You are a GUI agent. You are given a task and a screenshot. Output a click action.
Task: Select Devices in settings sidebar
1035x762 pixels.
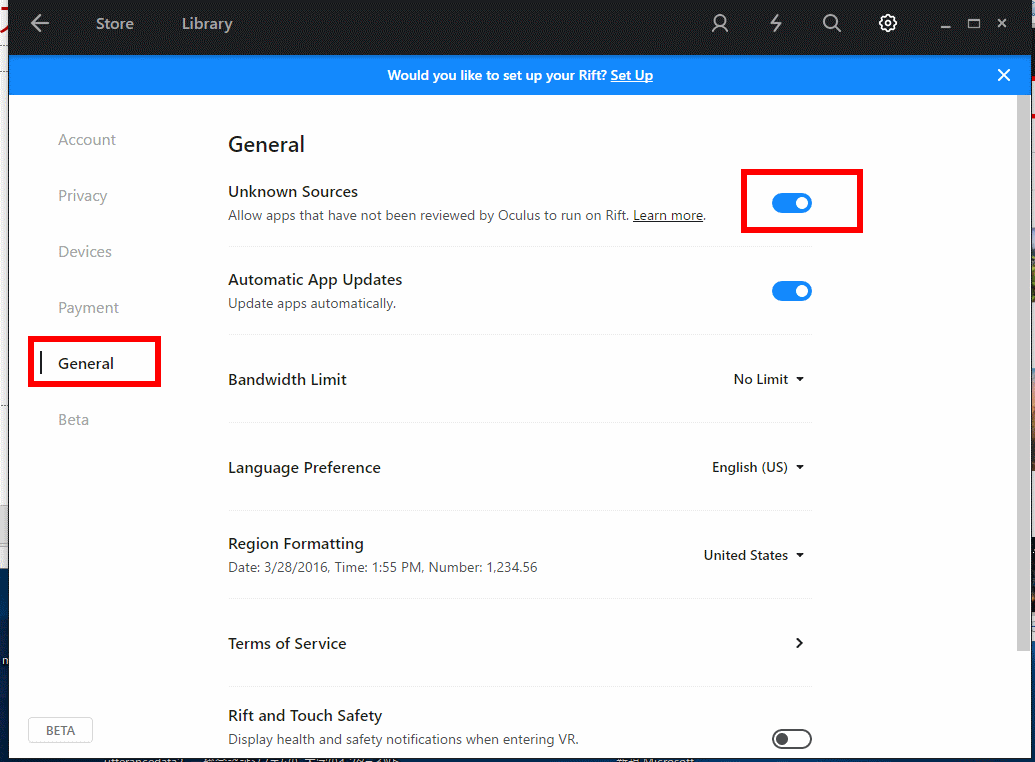(84, 252)
